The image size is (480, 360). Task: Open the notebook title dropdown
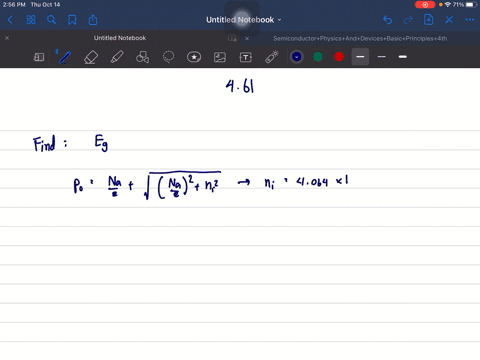coord(244,20)
